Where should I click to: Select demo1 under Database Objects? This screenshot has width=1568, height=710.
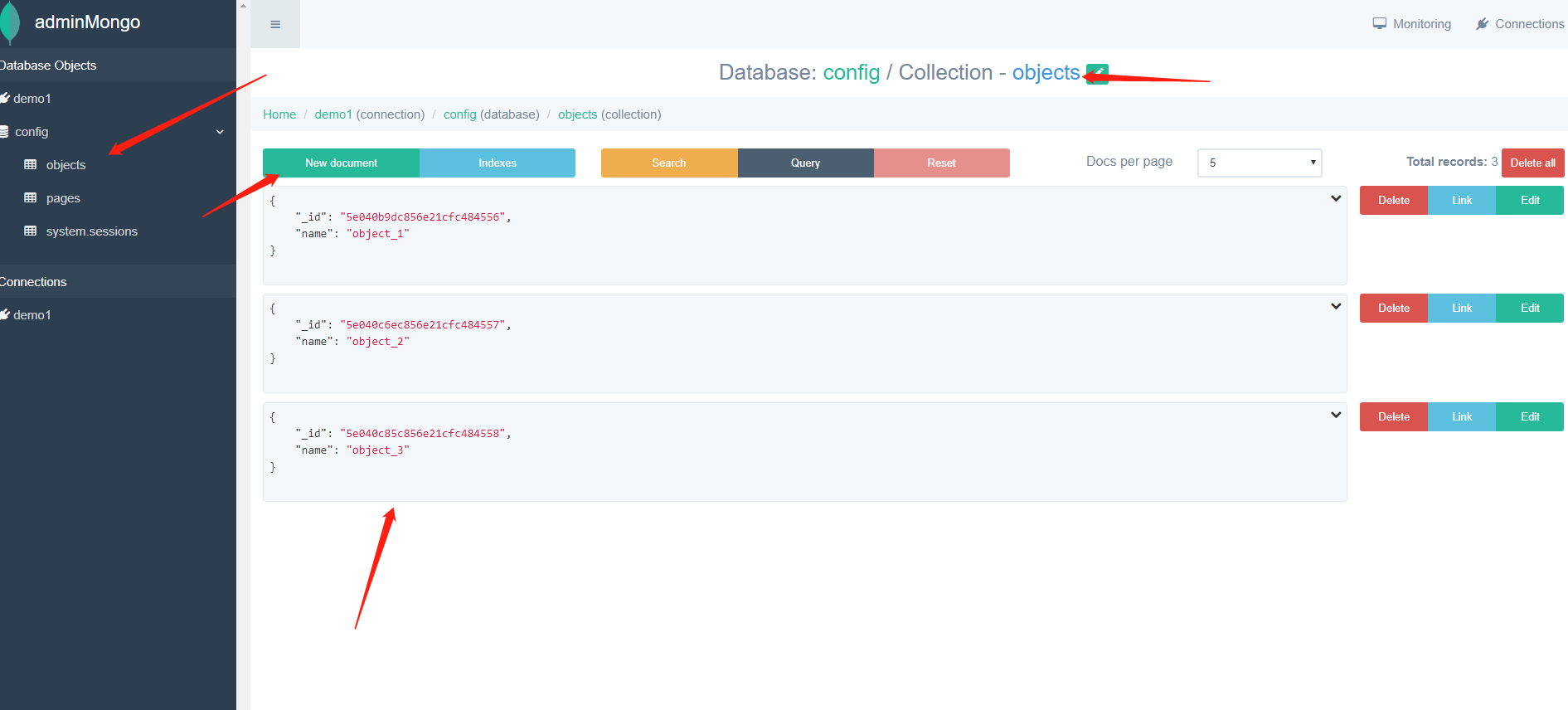[x=32, y=99]
